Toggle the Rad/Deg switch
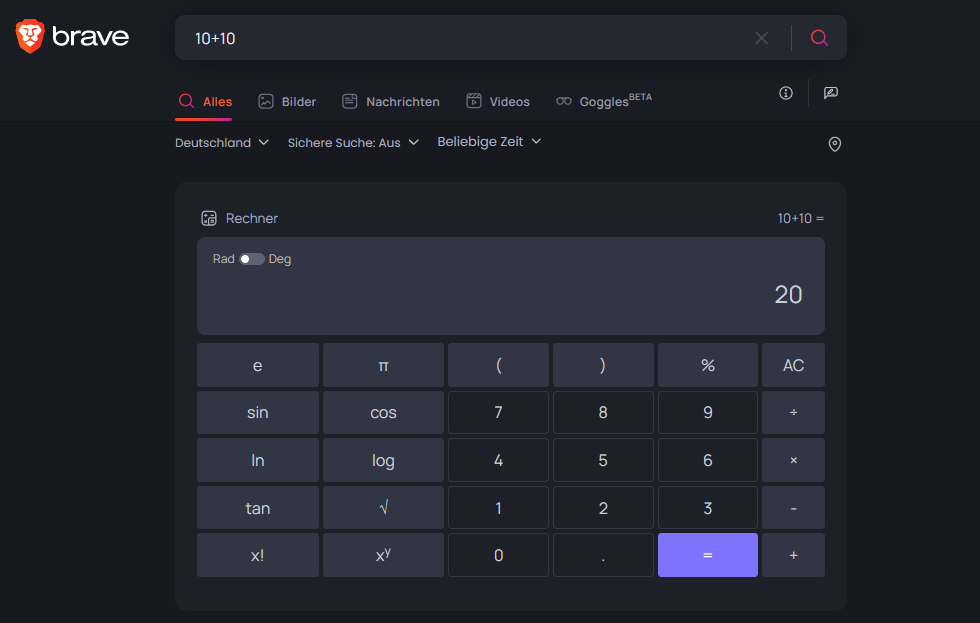This screenshot has width=980, height=623. pos(252,259)
